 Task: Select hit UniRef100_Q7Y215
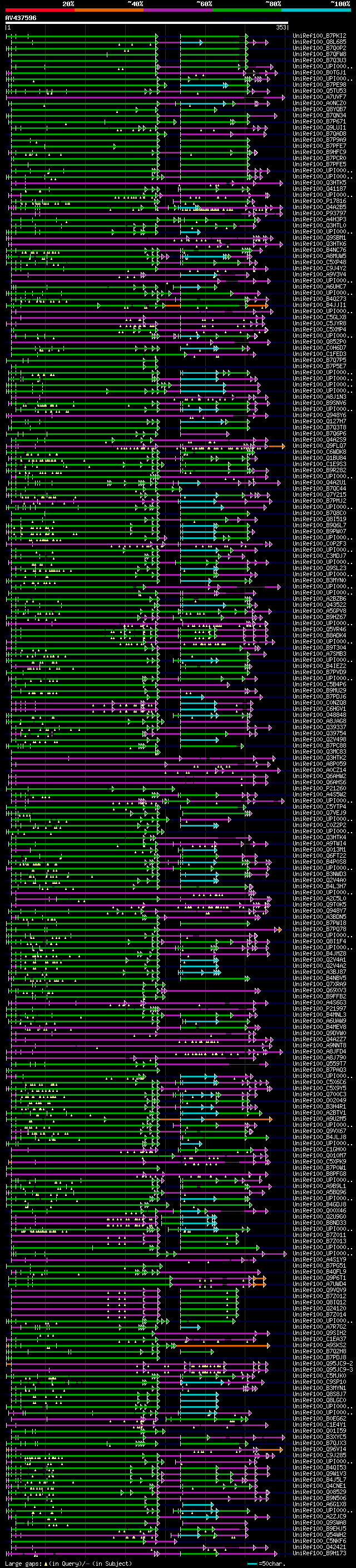coord(319,494)
